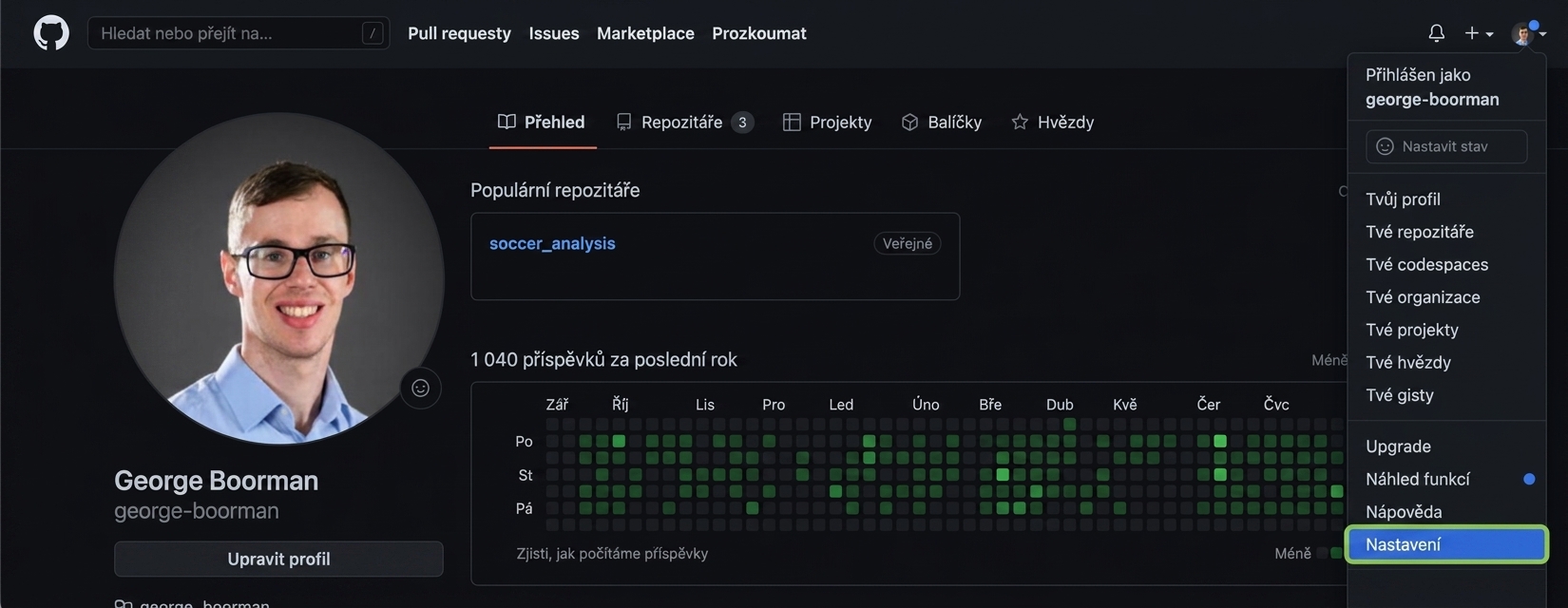Open Pull requesty in top navigation
Image resolution: width=1568 pixels, height=608 pixels.
(x=459, y=33)
